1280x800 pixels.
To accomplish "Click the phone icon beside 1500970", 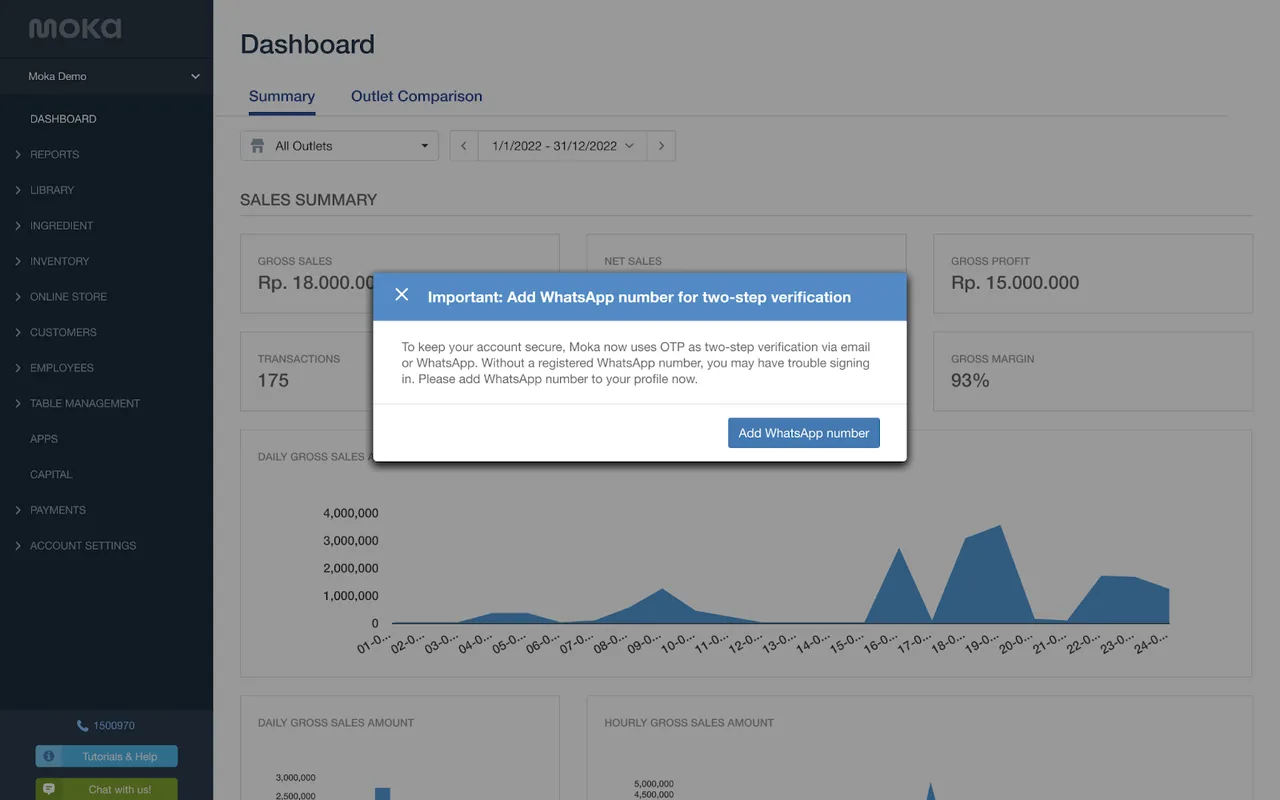I will pos(82,726).
